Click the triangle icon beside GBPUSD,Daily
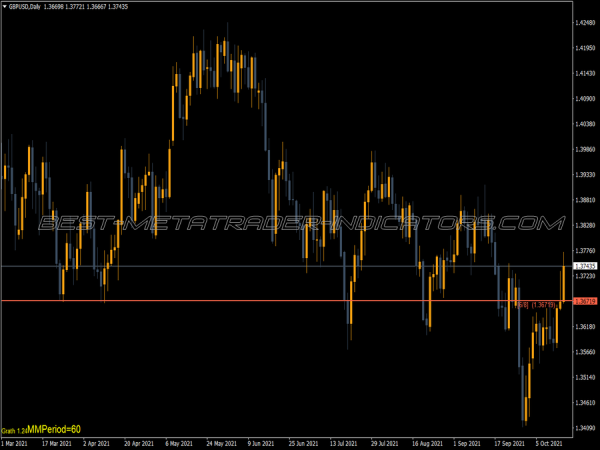Viewport: 600px width, 450px height. click(5, 6)
